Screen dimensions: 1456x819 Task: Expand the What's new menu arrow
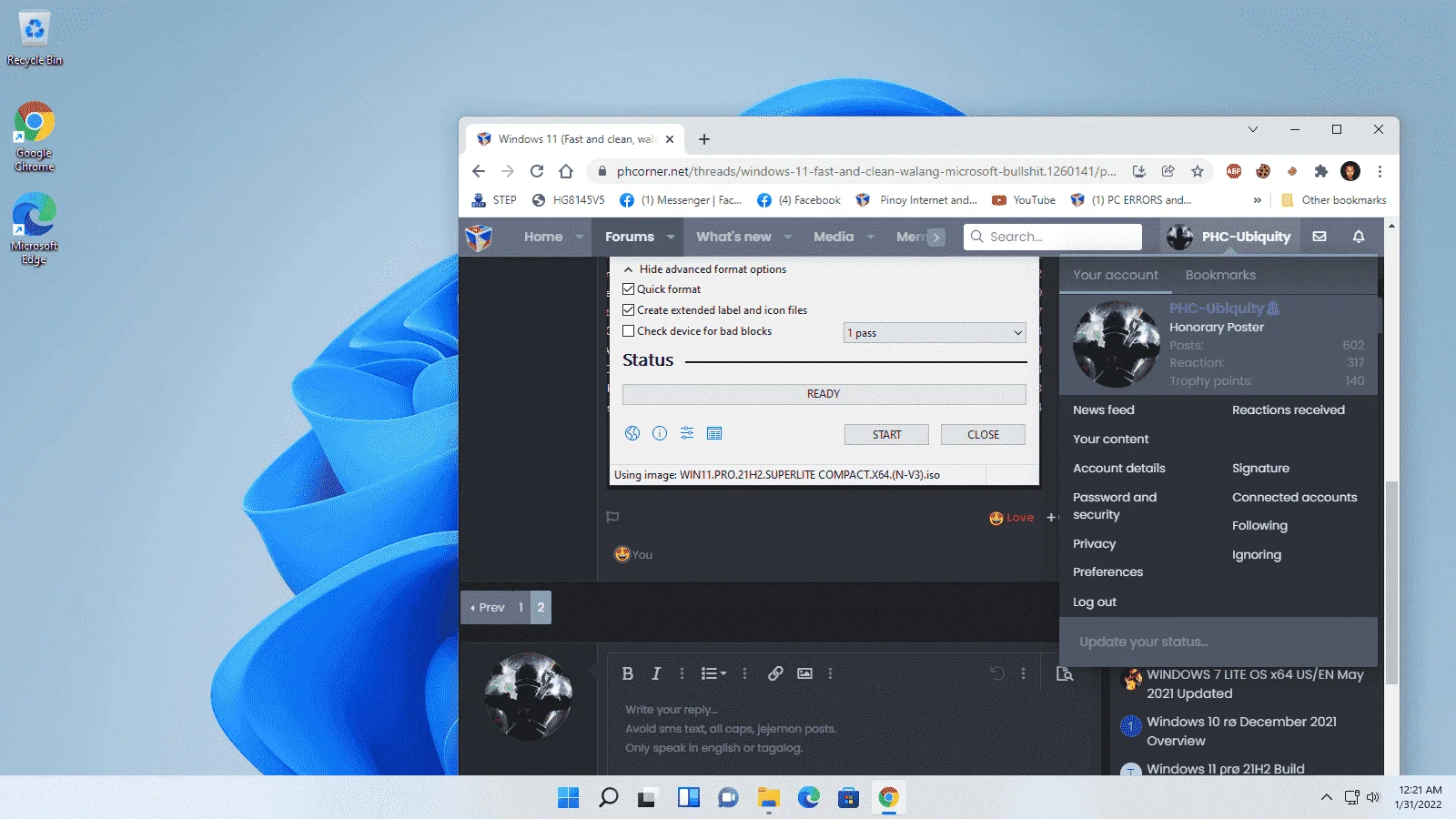click(x=788, y=237)
